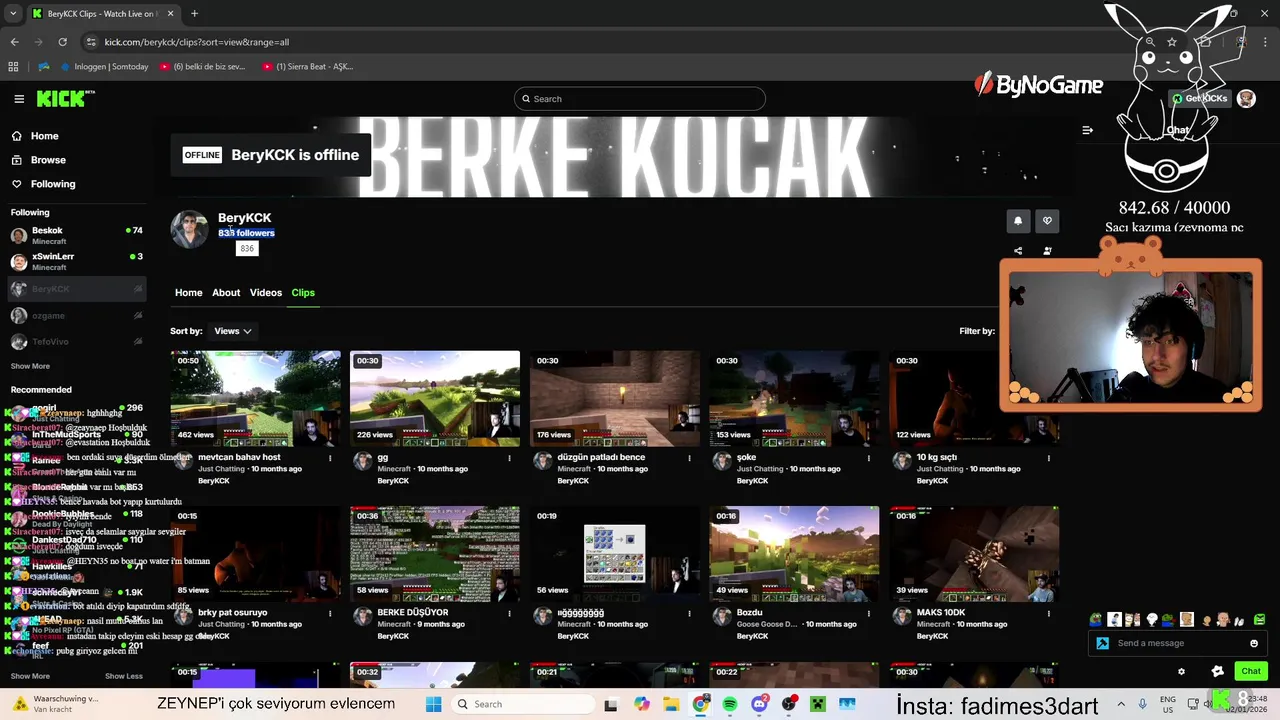Switch to the Home channel tab
Viewport: 1280px width, 720px height.
[x=188, y=293]
